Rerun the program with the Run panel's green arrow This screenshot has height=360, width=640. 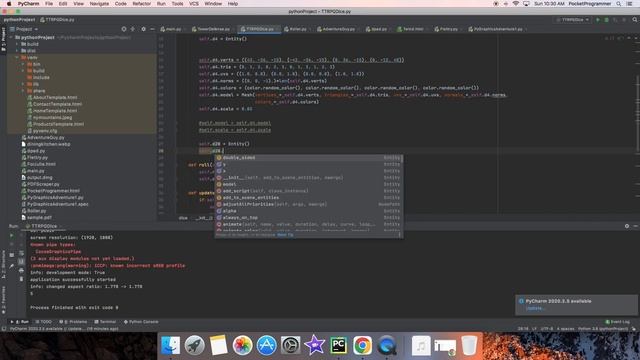click(x=11, y=236)
